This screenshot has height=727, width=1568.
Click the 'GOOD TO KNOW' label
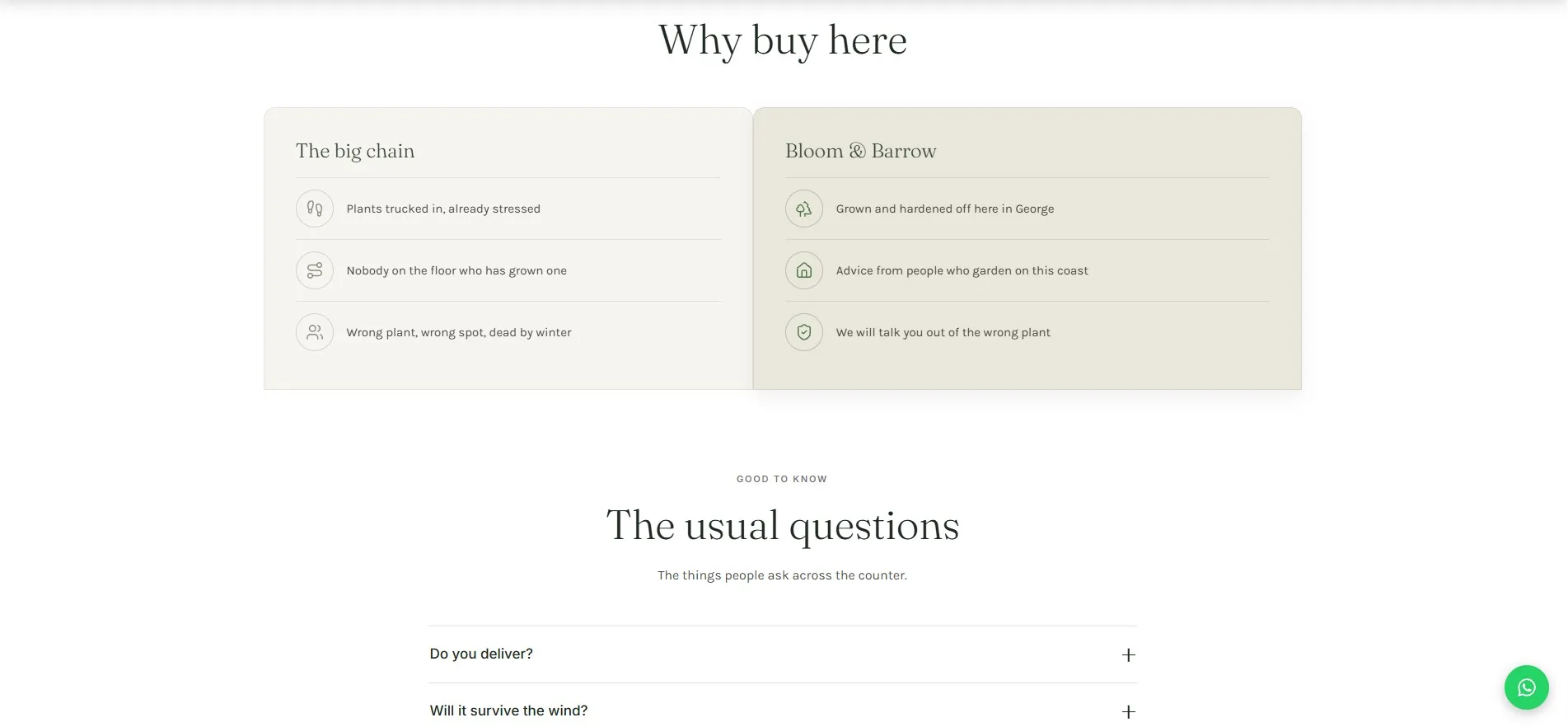(782, 479)
